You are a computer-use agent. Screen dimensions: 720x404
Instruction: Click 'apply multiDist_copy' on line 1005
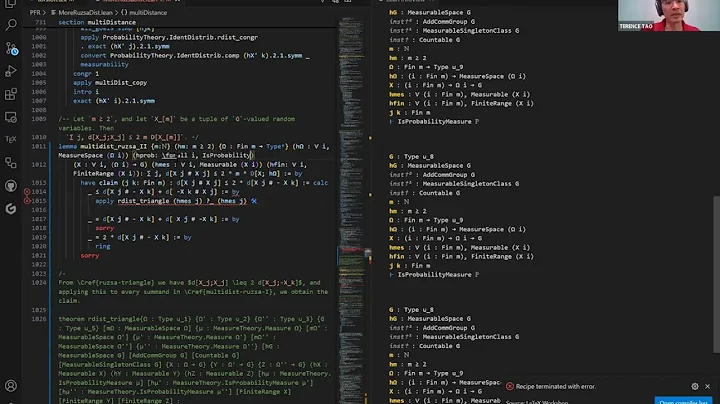(x=110, y=83)
